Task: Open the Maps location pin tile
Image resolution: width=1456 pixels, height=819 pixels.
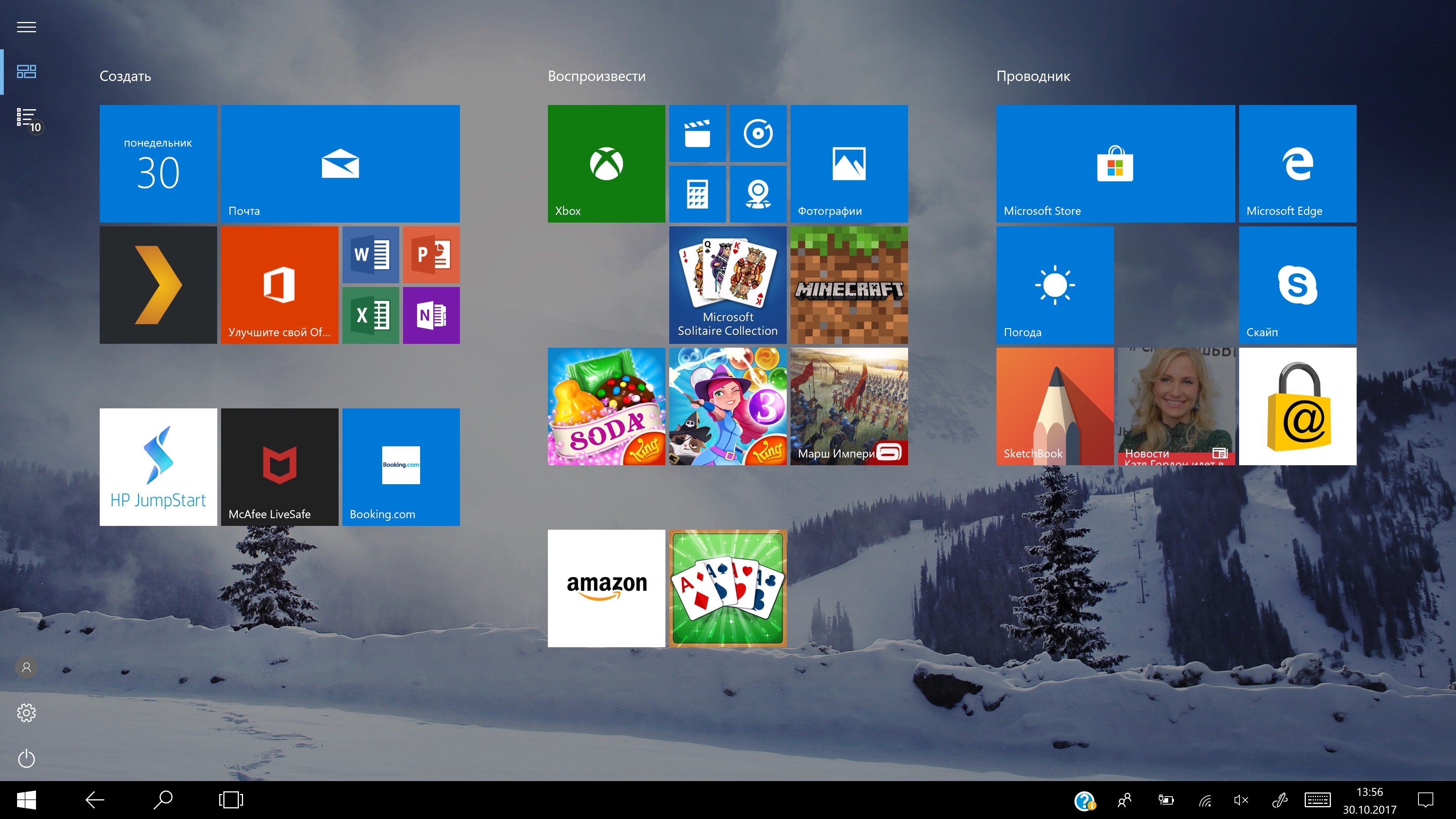Action: tap(758, 194)
